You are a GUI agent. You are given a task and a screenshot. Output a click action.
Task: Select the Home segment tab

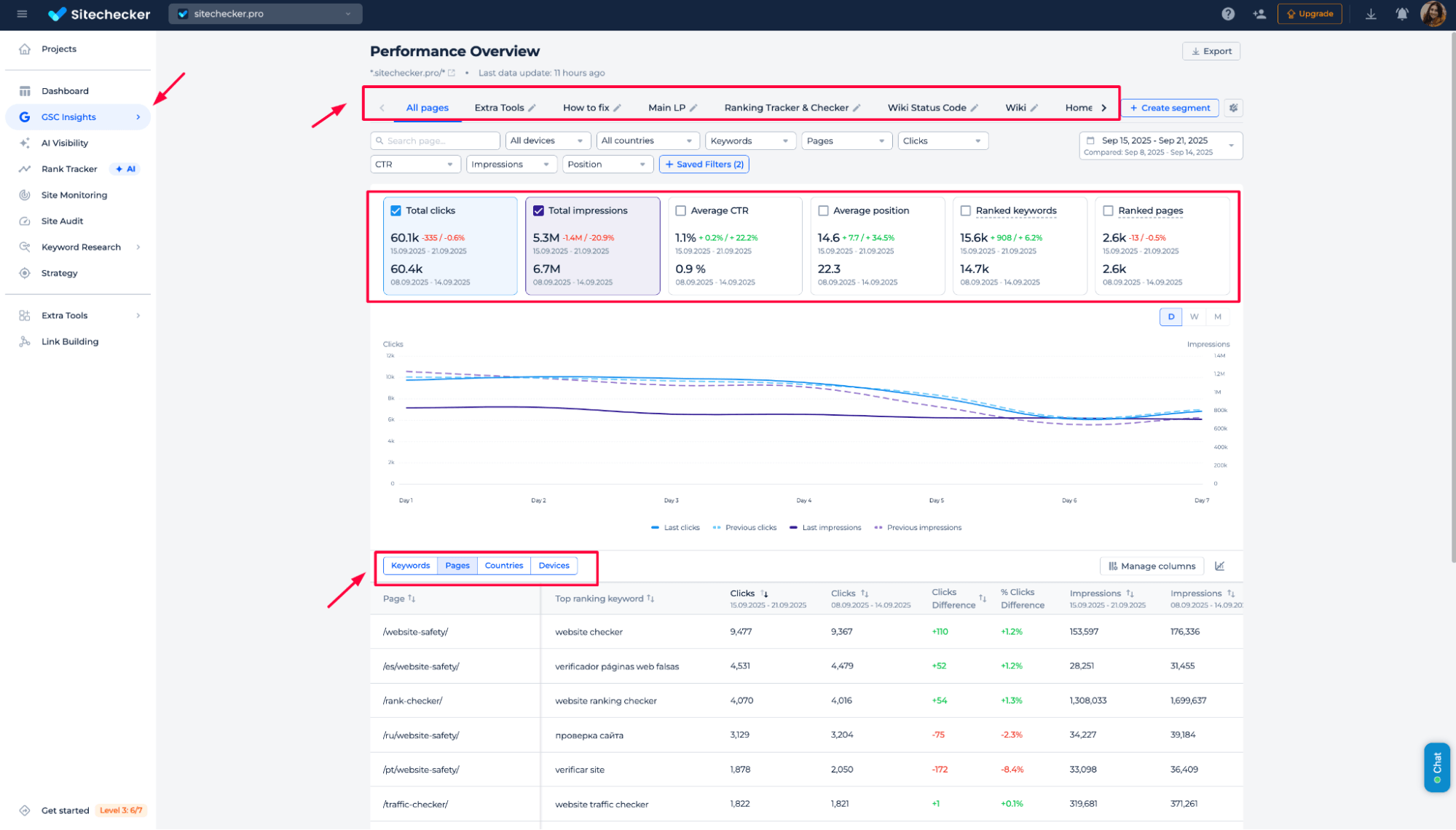pos(1079,108)
